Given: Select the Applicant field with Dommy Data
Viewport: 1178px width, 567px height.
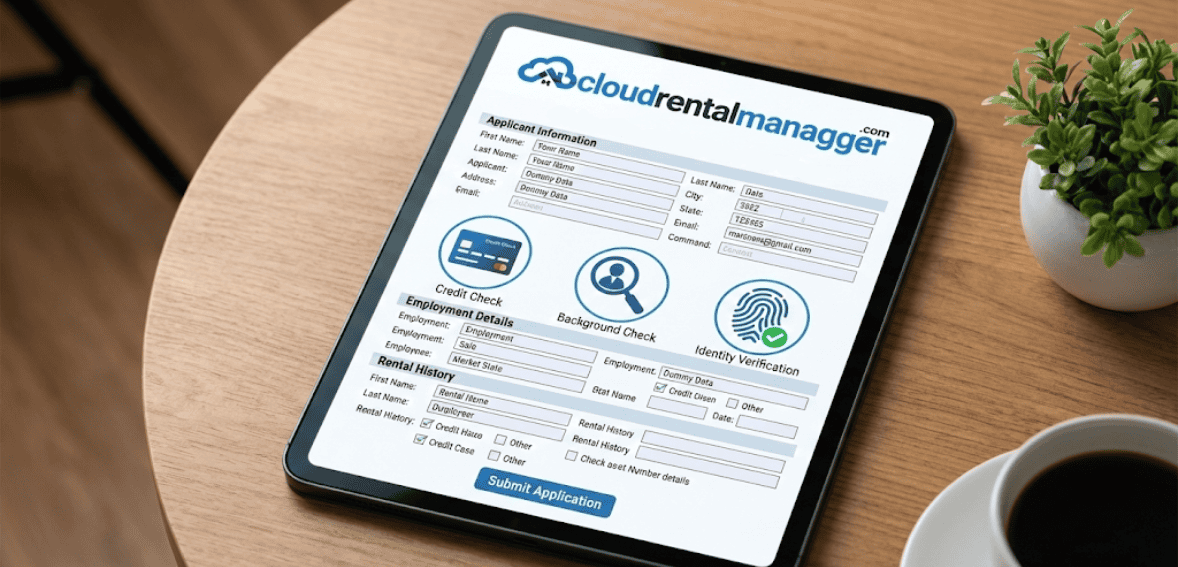Looking at the screenshot, I should pos(598,188).
